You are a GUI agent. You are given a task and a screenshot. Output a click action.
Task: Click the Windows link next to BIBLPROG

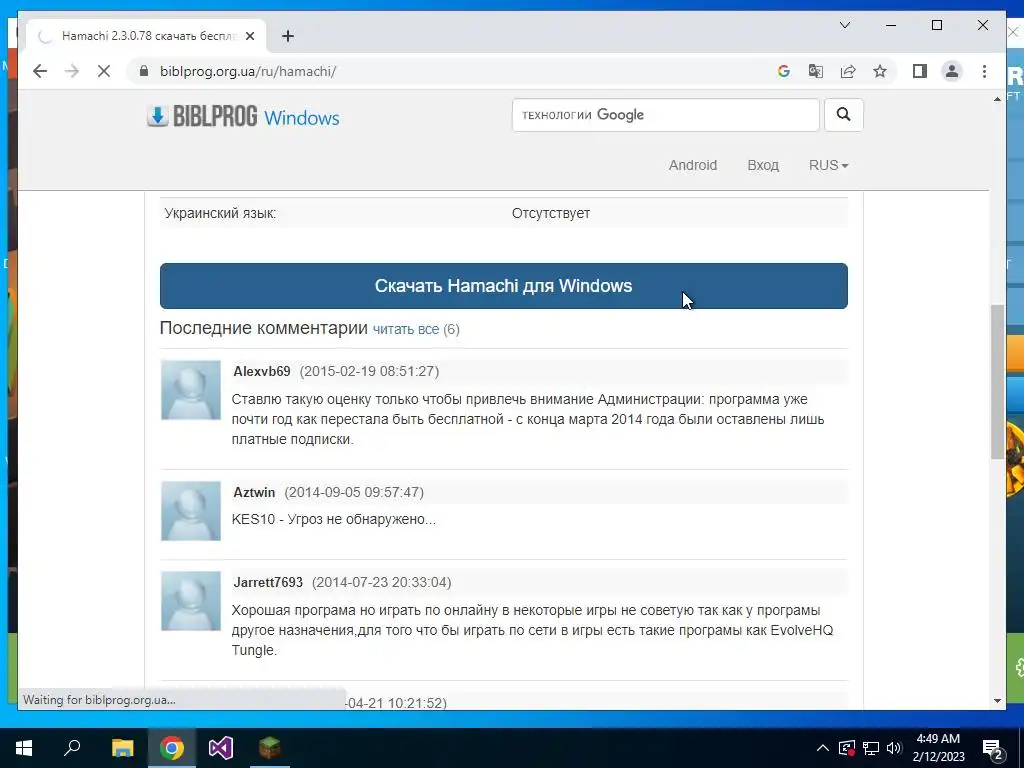pyautogui.click(x=302, y=118)
